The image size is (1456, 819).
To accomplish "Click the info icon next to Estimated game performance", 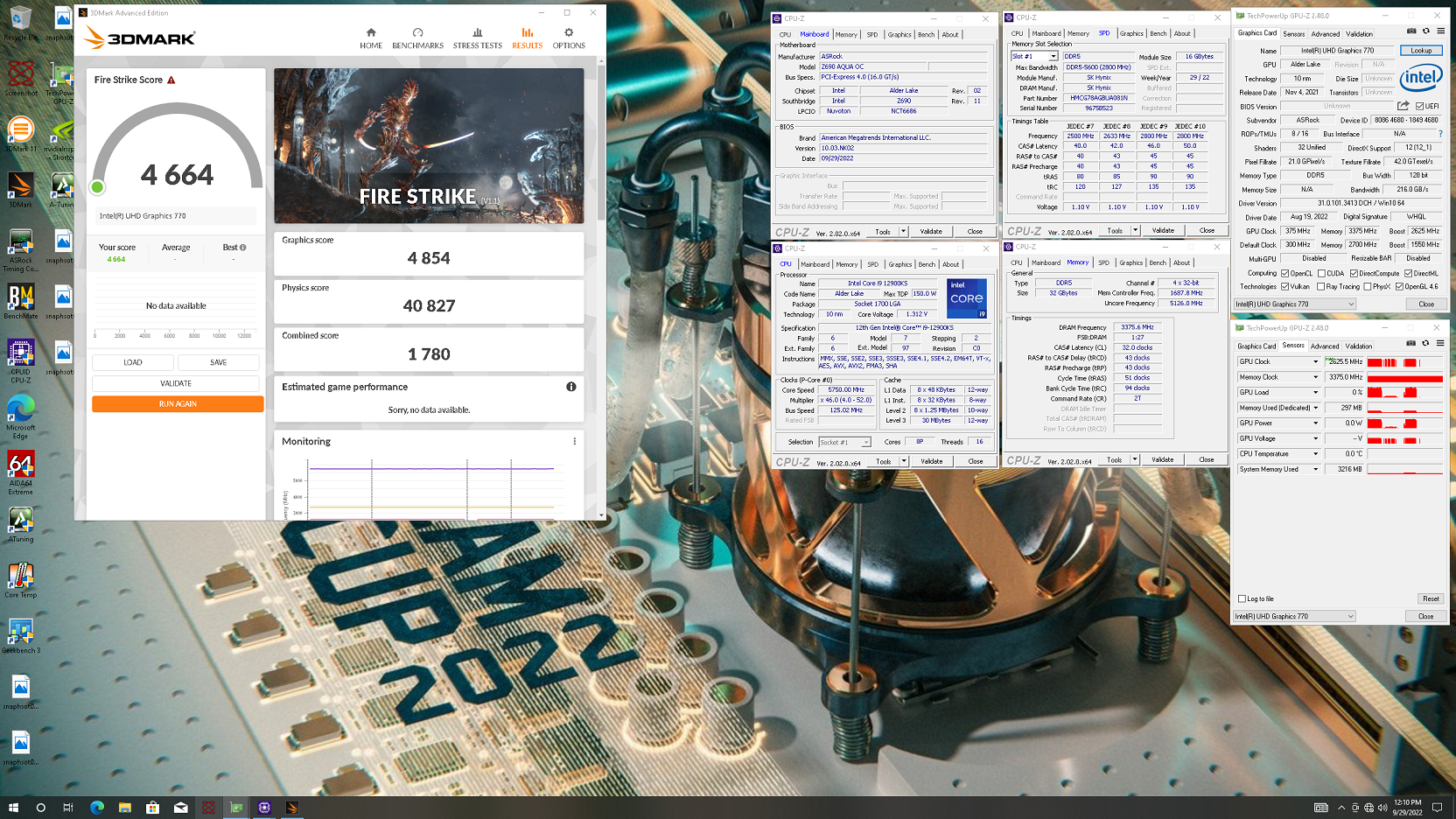I will pos(570,387).
